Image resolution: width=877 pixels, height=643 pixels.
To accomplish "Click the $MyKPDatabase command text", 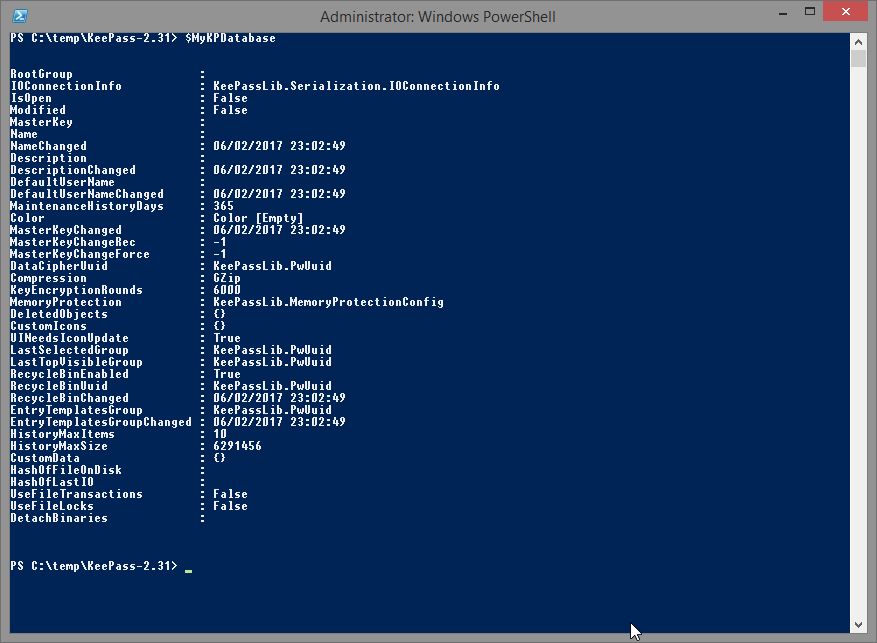I will click(230, 38).
